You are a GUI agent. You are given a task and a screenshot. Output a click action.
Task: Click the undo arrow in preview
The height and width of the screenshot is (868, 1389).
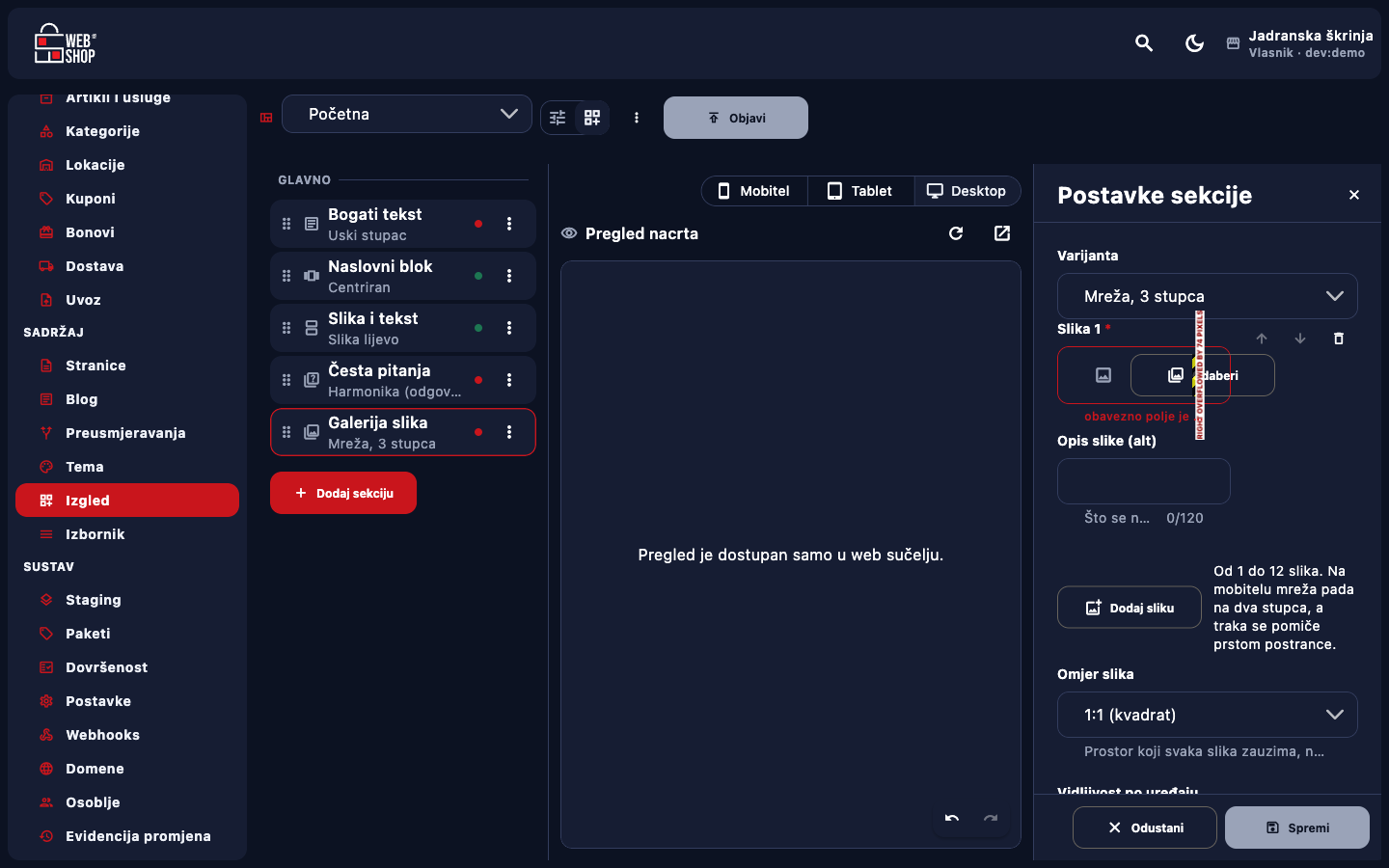(x=952, y=819)
